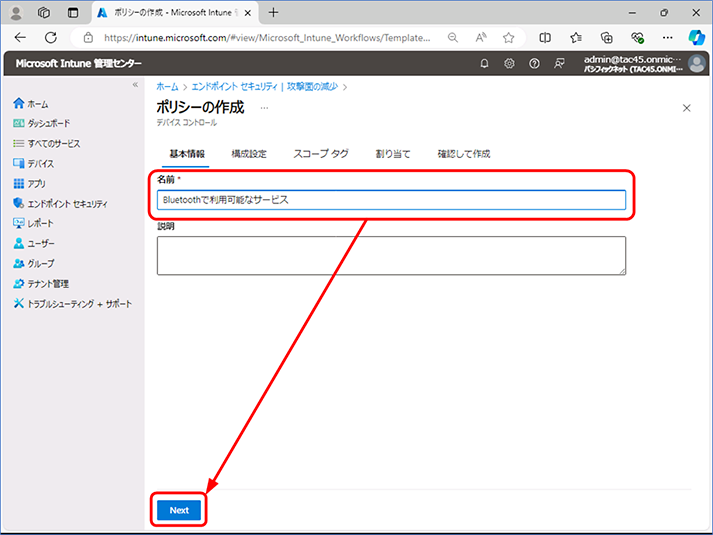
Task: Select the 確認して作成 tab
Action: 464,154
